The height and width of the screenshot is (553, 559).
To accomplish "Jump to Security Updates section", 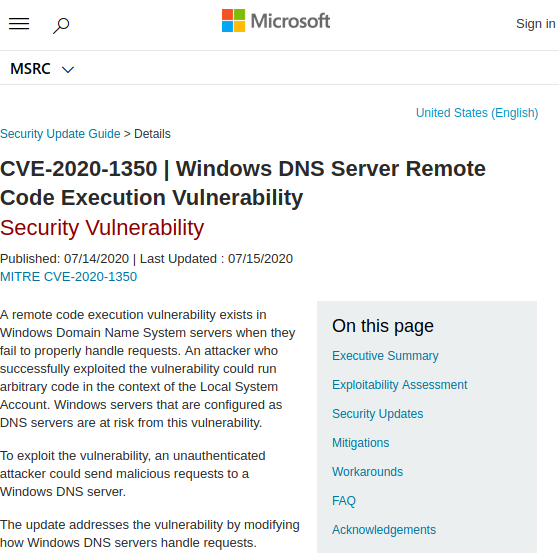I will pyautogui.click(x=378, y=414).
